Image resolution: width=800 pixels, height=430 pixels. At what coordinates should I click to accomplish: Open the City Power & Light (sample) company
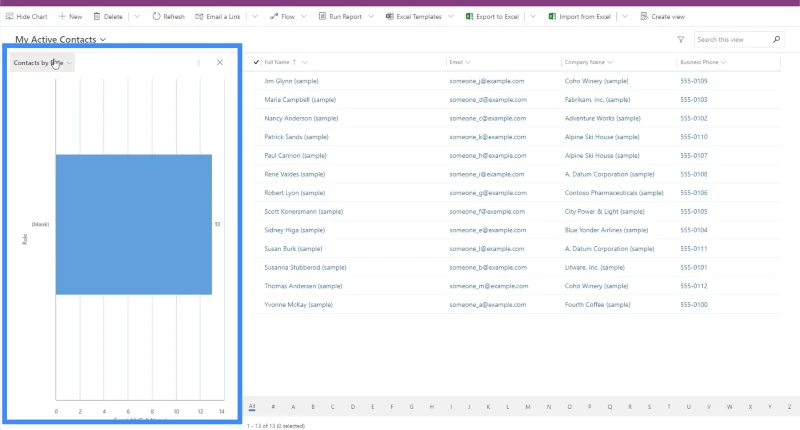pyautogui.click(x=604, y=211)
